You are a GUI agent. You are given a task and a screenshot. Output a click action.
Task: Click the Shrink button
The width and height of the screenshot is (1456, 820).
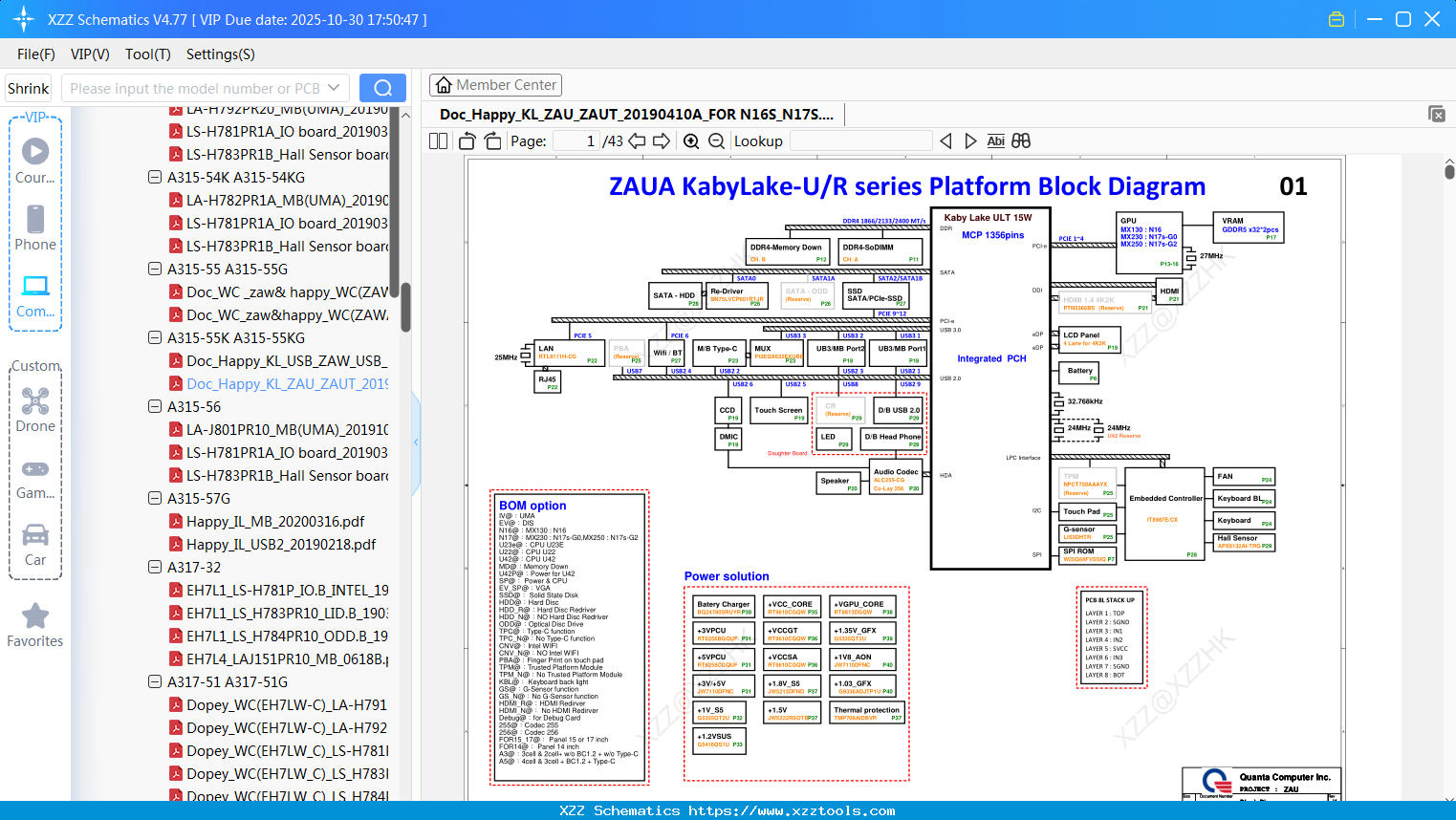pyautogui.click(x=29, y=88)
